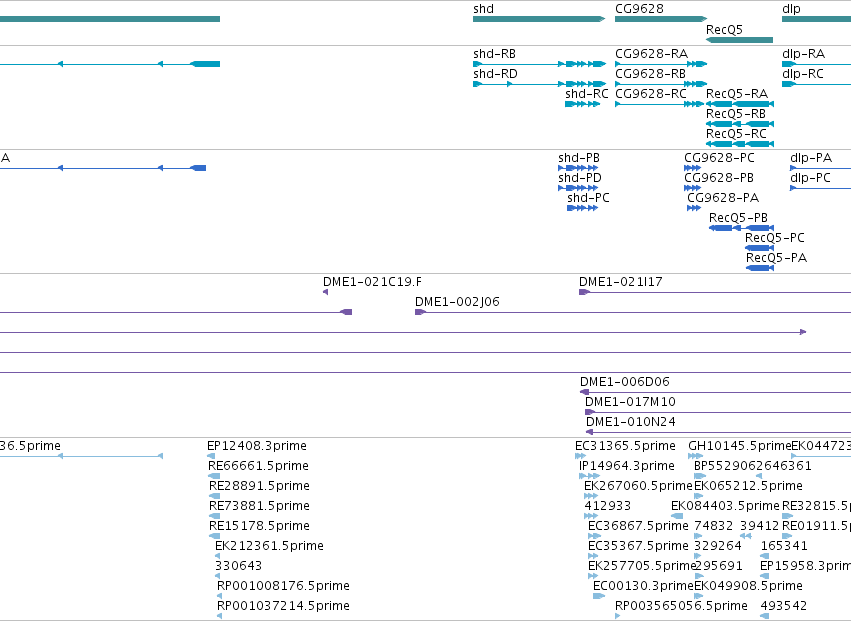Click the RecQ5-RC transcript glyph
Screen dimensions: 851x621
pos(740,144)
